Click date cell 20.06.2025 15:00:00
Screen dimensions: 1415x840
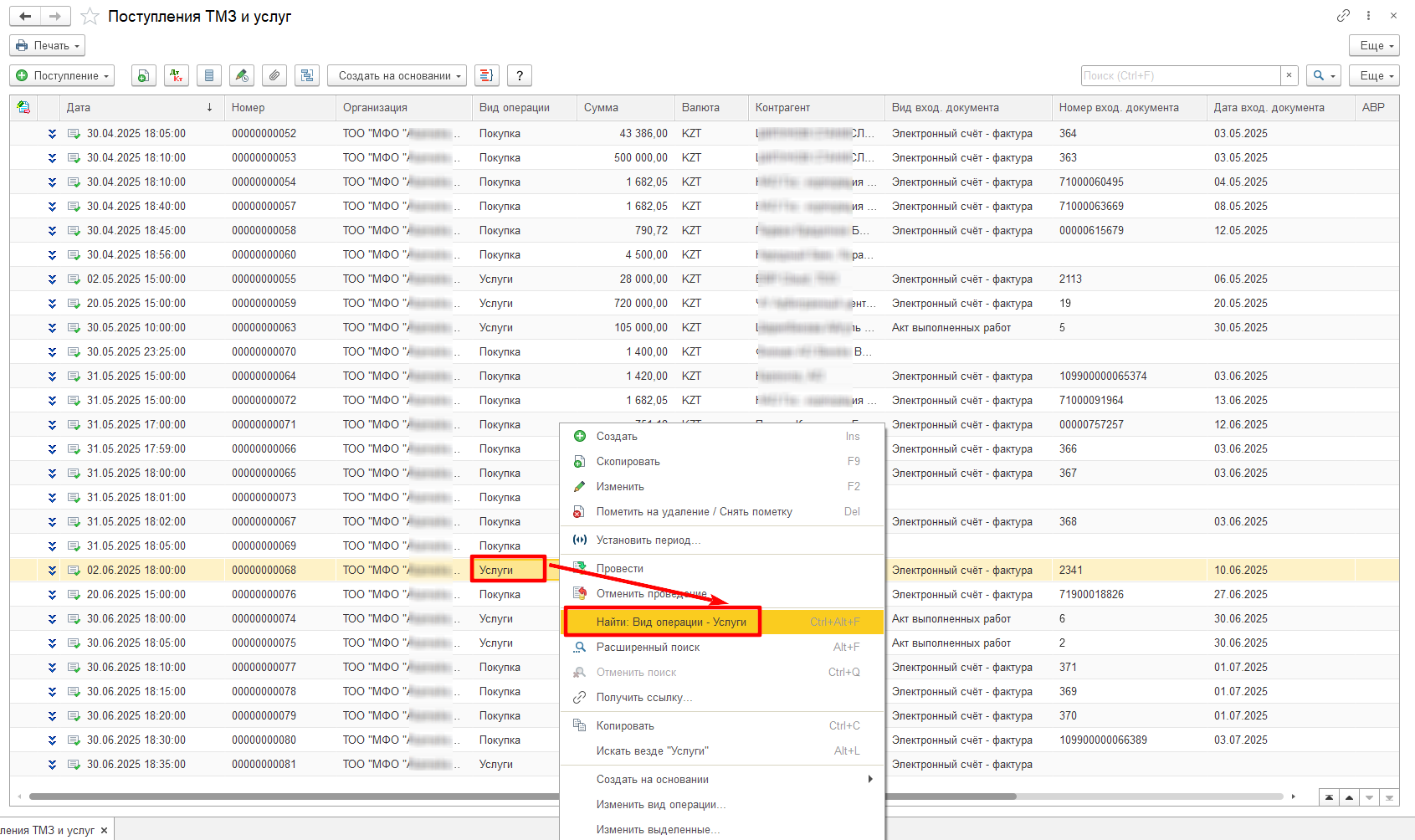pyautogui.click(x=136, y=595)
